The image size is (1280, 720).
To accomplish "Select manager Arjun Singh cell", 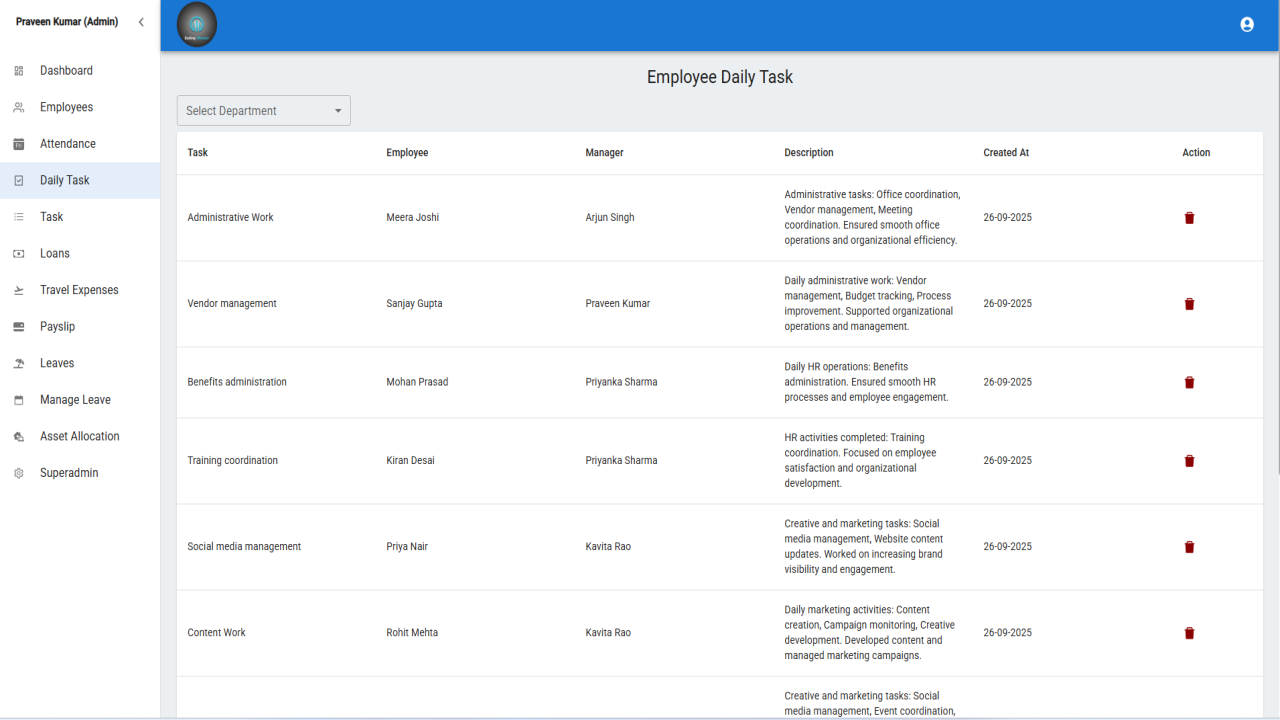I will [610, 218].
